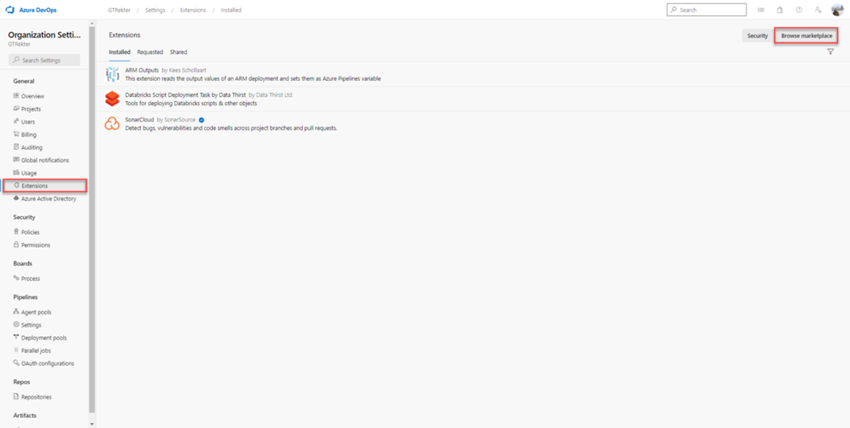Image resolution: width=850 pixels, height=428 pixels.
Task: Click the SonarSource verified publisher badge
Action: pyautogui.click(x=201, y=119)
